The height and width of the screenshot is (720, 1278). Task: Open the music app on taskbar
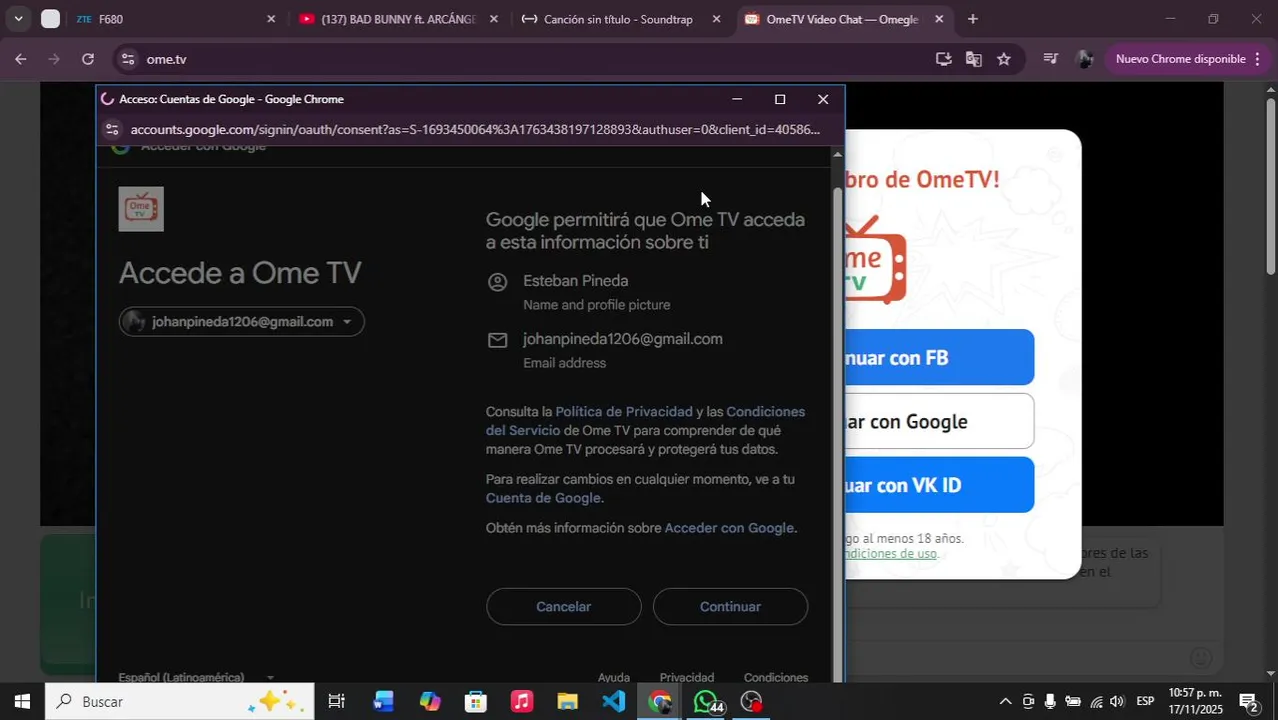coord(522,702)
